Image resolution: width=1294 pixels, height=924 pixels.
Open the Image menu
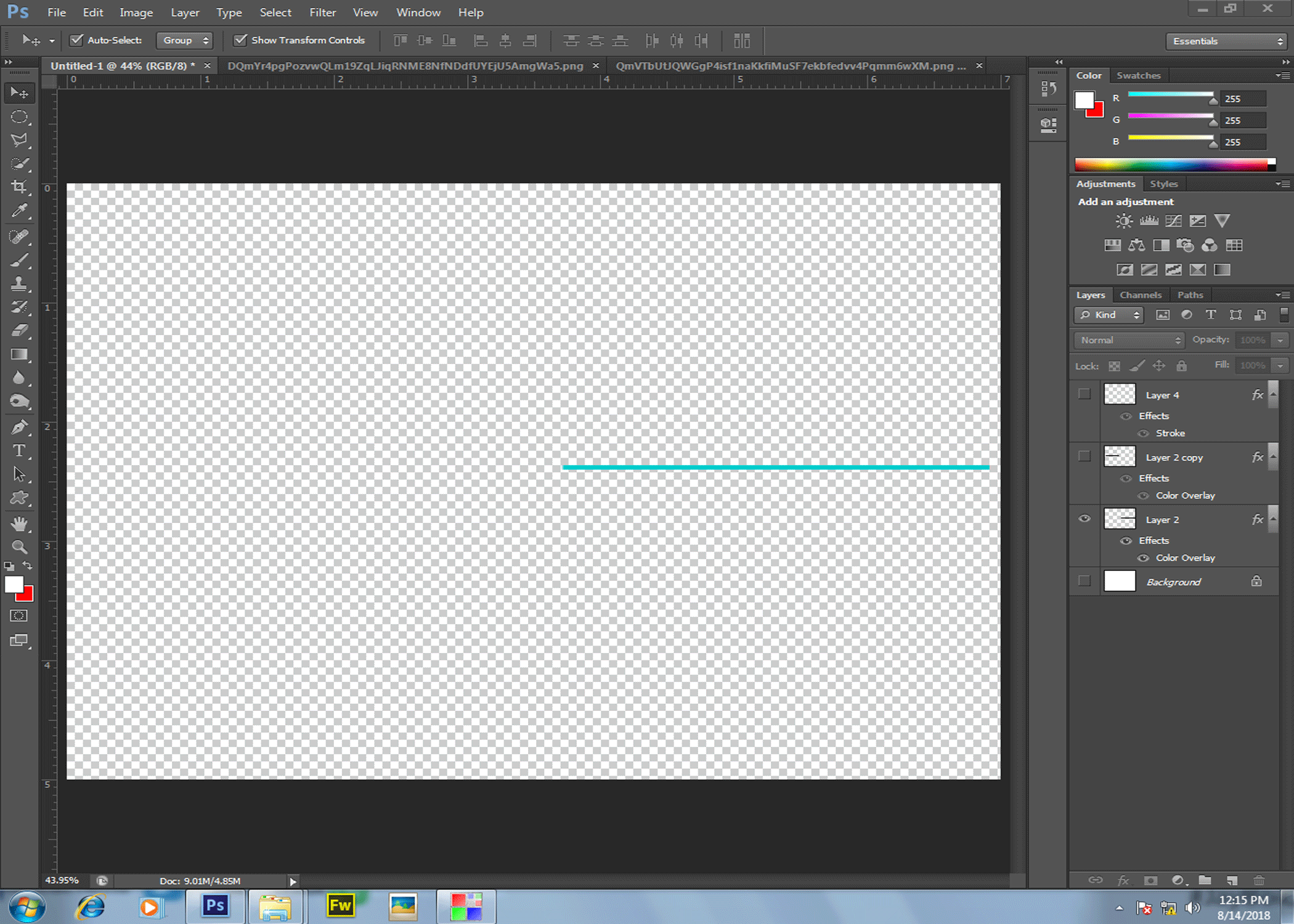[136, 12]
